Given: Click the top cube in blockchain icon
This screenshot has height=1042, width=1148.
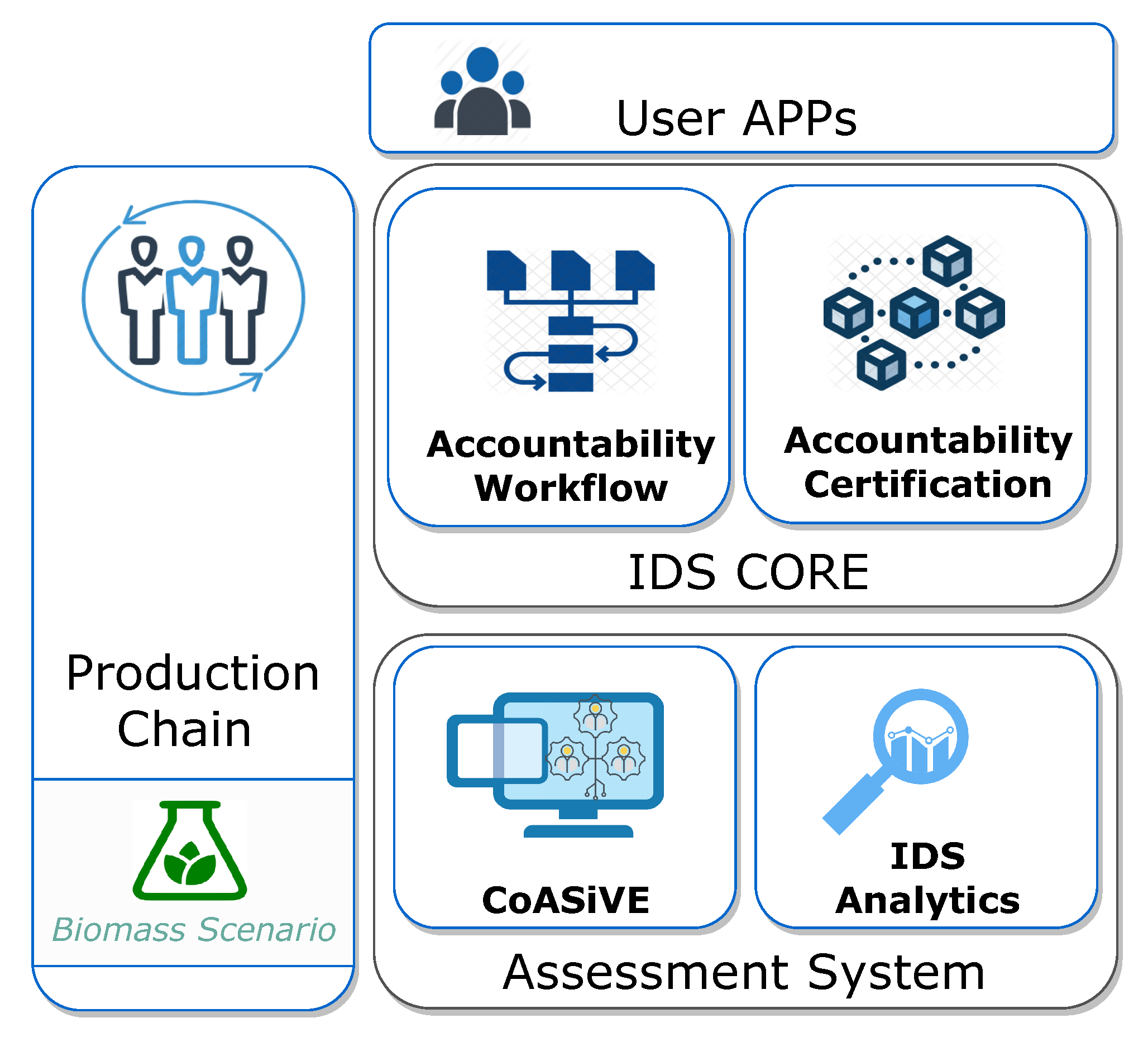Looking at the screenshot, I should (x=948, y=262).
